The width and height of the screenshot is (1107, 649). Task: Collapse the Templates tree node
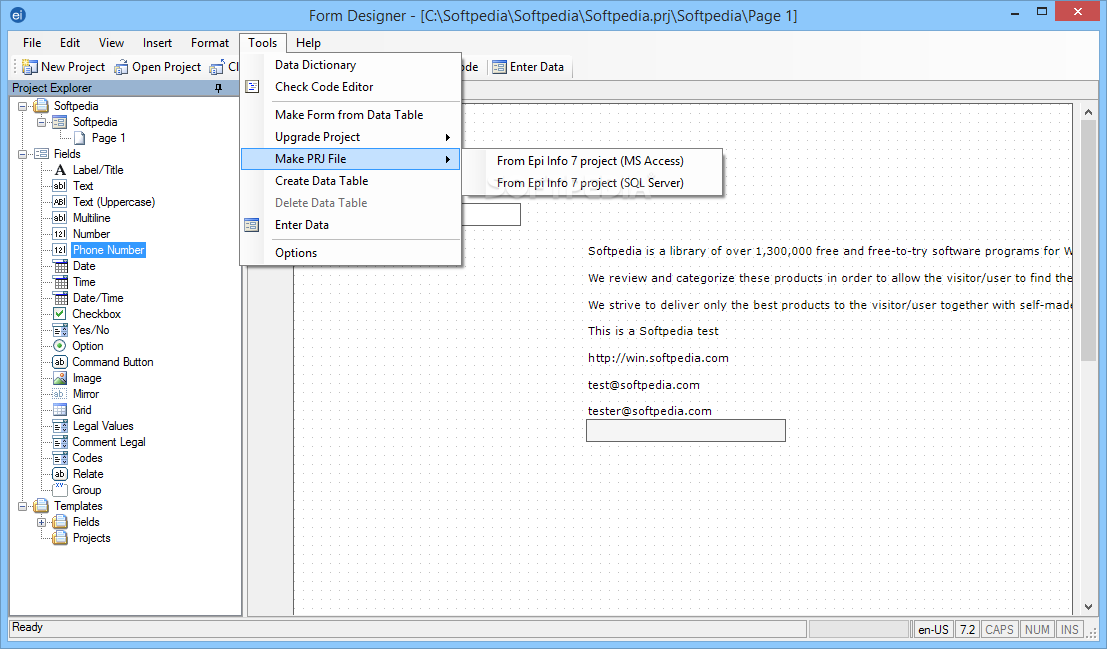coord(23,507)
